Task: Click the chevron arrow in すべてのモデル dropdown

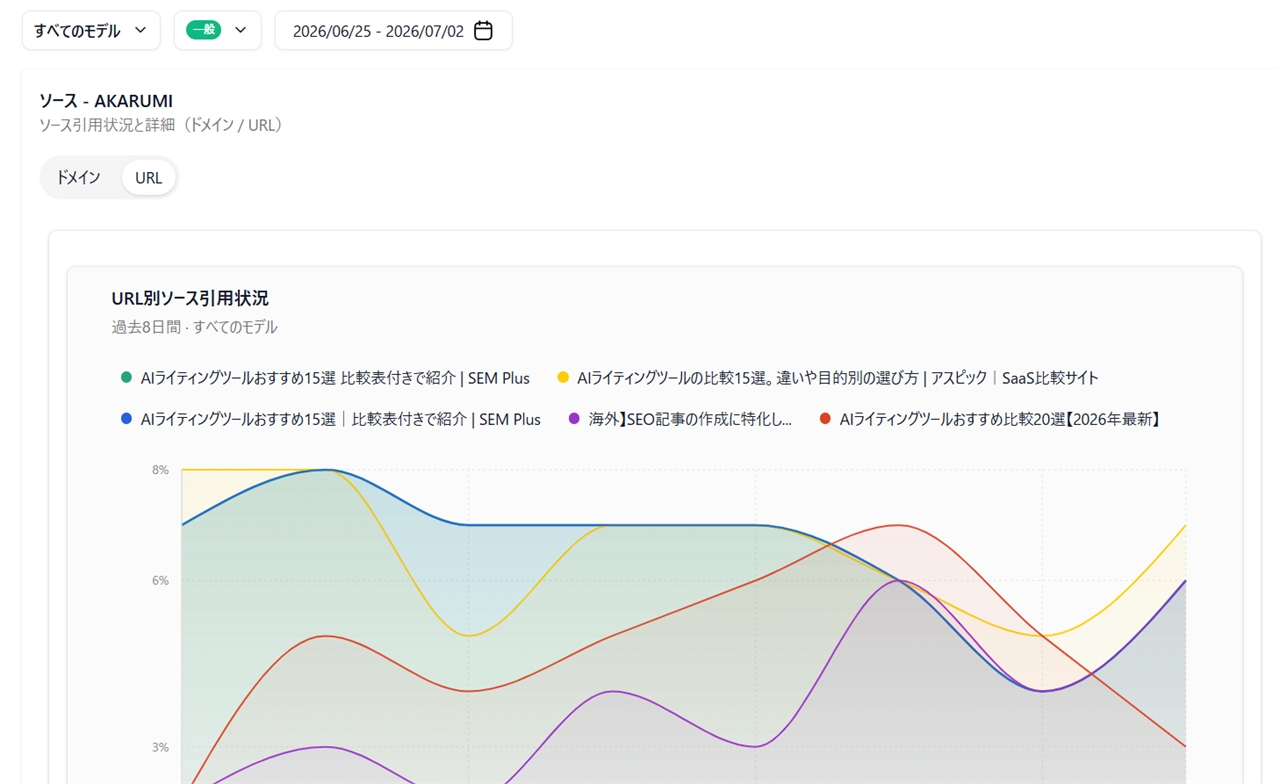Action: tap(140, 30)
